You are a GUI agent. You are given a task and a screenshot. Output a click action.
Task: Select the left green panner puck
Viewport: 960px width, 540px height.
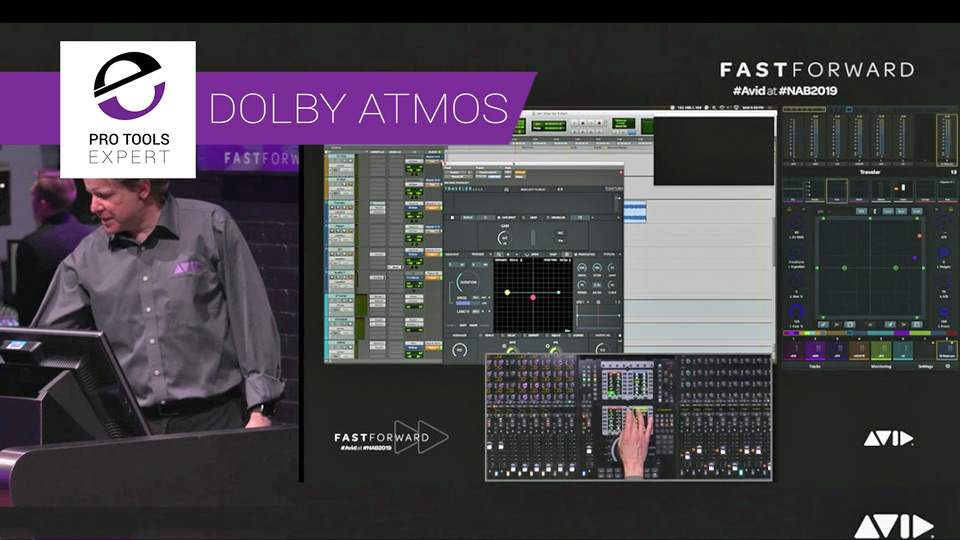click(x=844, y=268)
